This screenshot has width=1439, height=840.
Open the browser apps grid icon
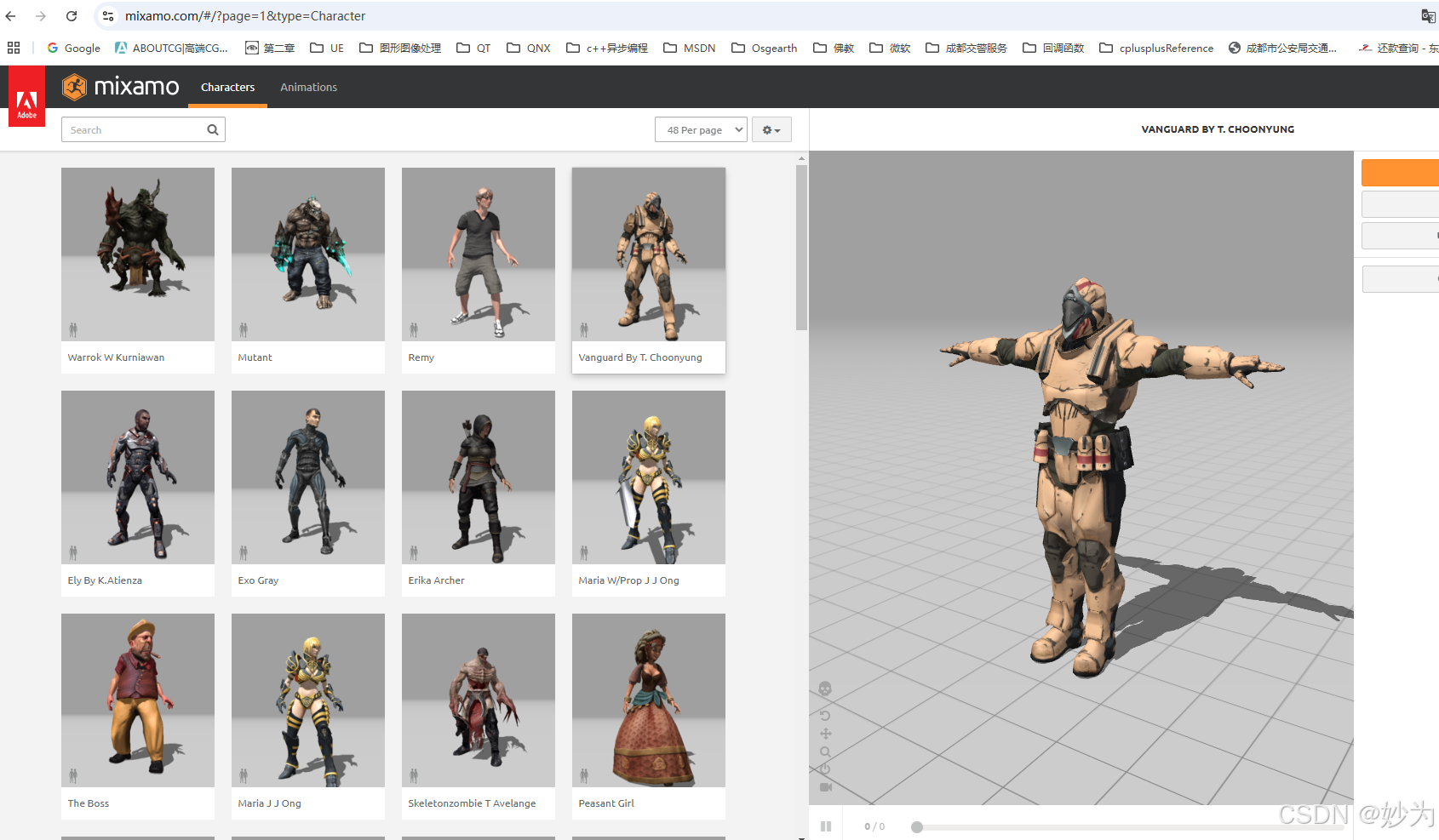tap(14, 48)
